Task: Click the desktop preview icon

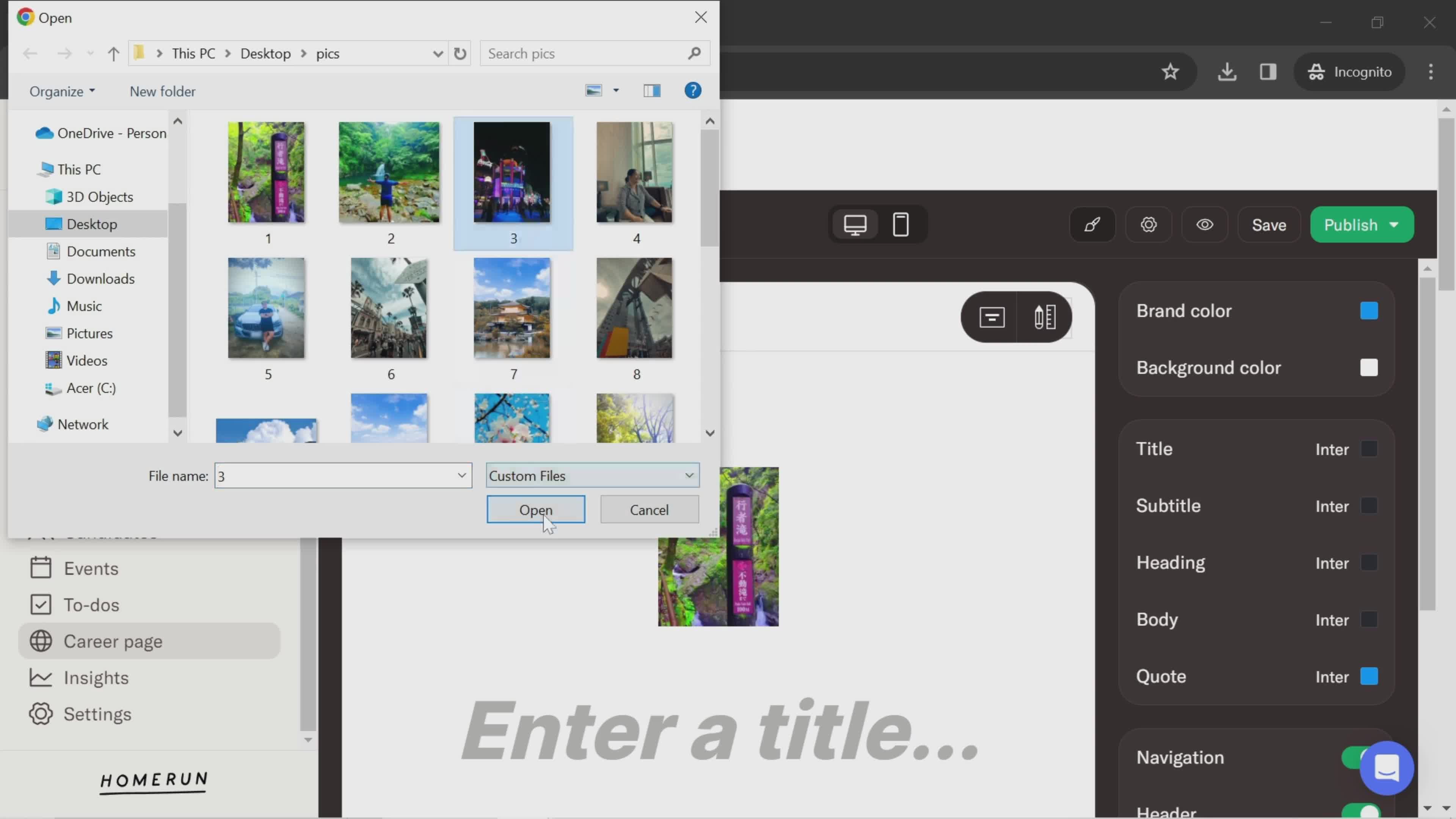Action: [855, 225]
